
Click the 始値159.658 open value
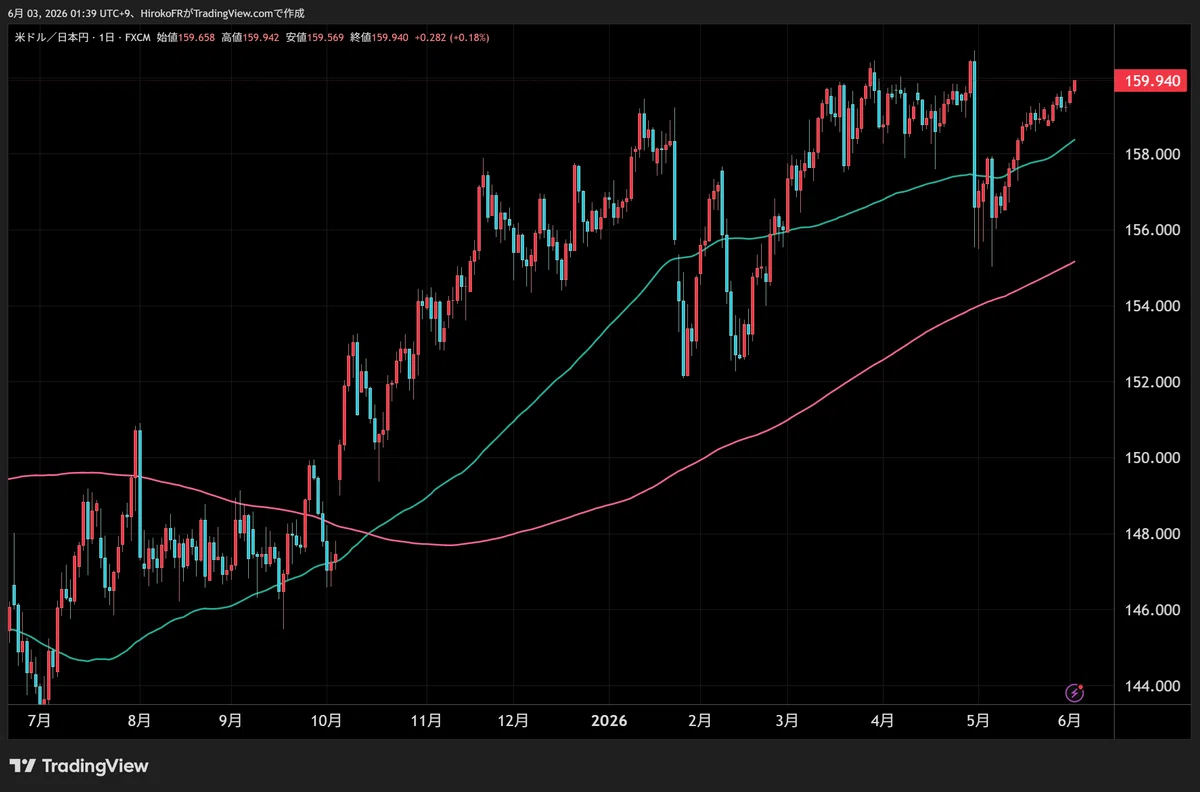point(187,37)
